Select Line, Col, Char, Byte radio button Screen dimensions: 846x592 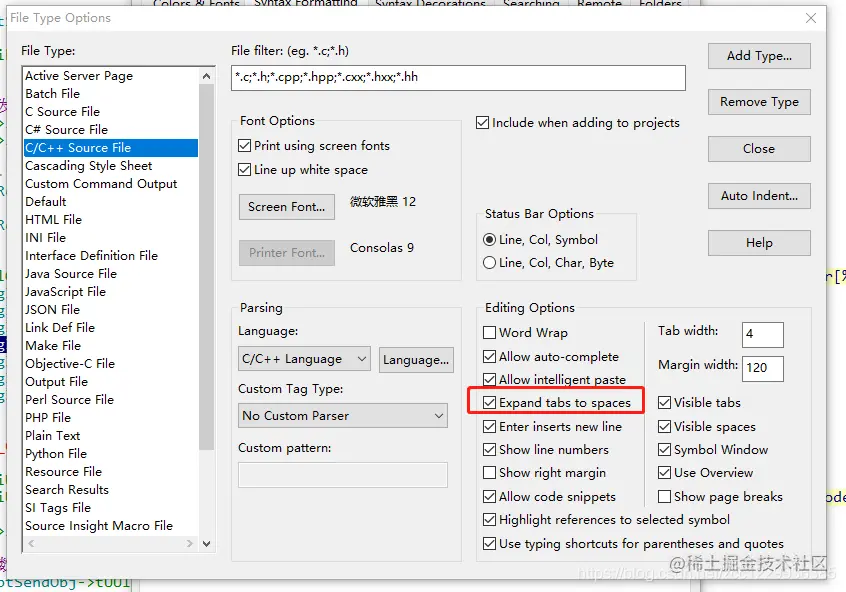(x=489, y=263)
